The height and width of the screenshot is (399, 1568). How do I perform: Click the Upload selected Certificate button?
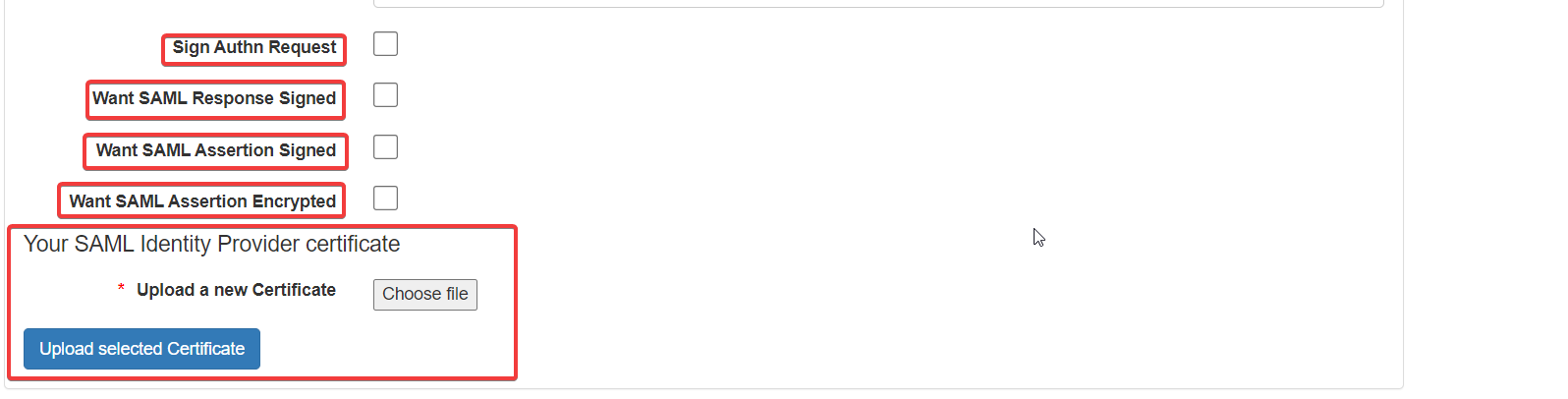click(x=141, y=349)
